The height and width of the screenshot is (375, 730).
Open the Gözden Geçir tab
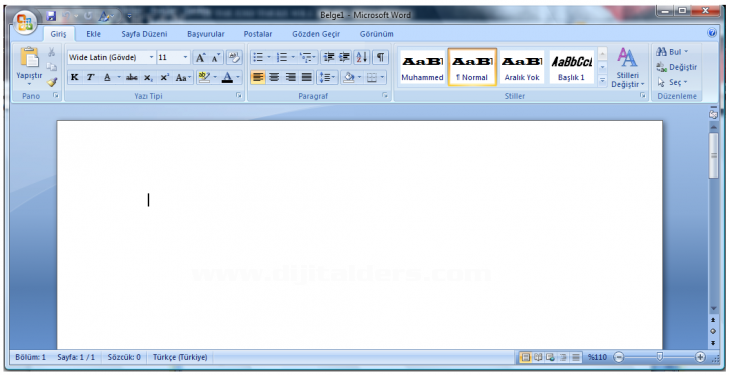coord(316,34)
